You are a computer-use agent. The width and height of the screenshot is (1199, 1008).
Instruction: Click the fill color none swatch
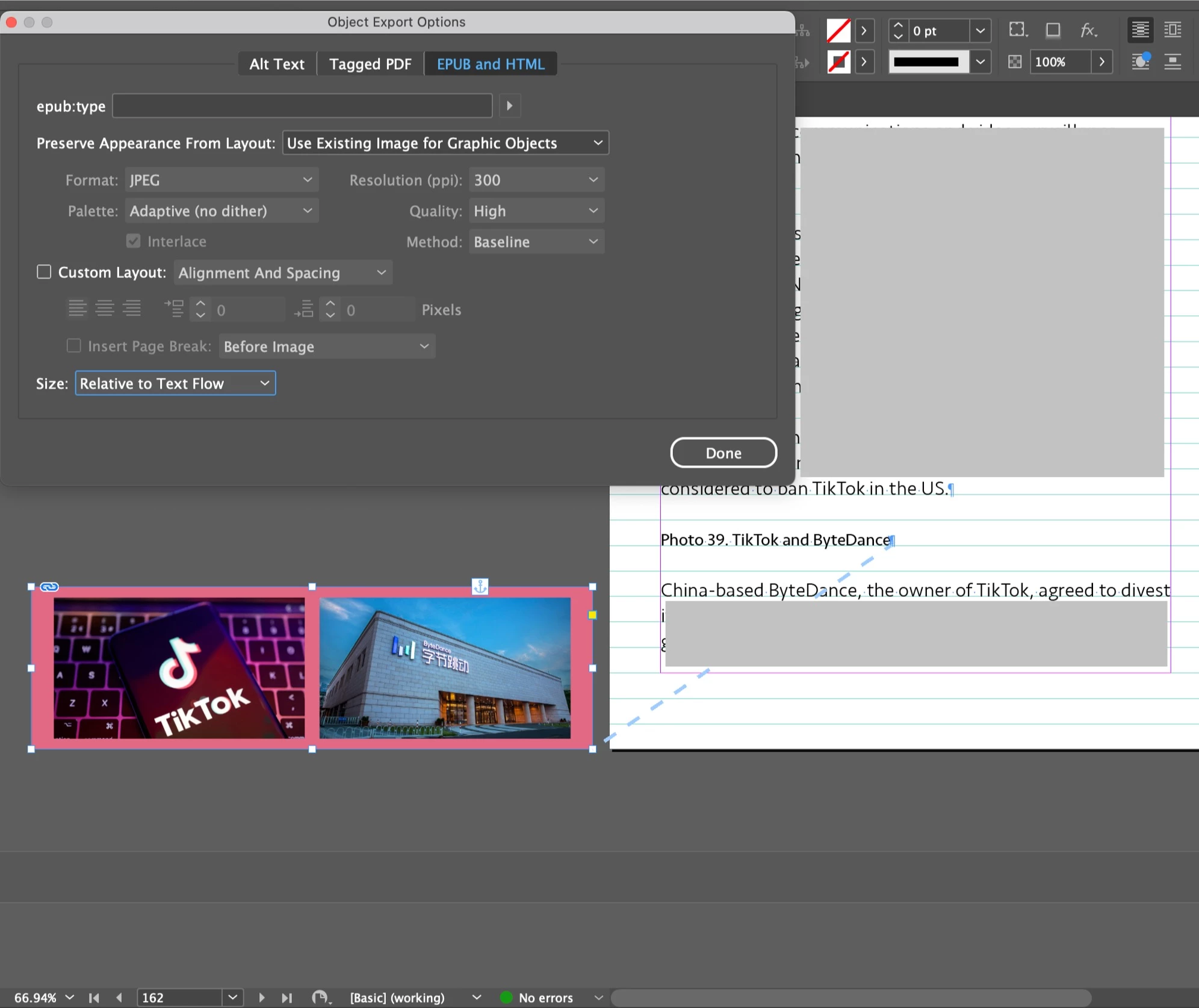(x=838, y=30)
